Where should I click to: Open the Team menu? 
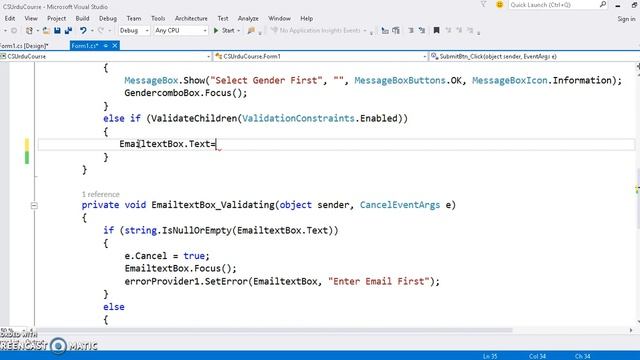pyautogui.click(x=133, y=18)
